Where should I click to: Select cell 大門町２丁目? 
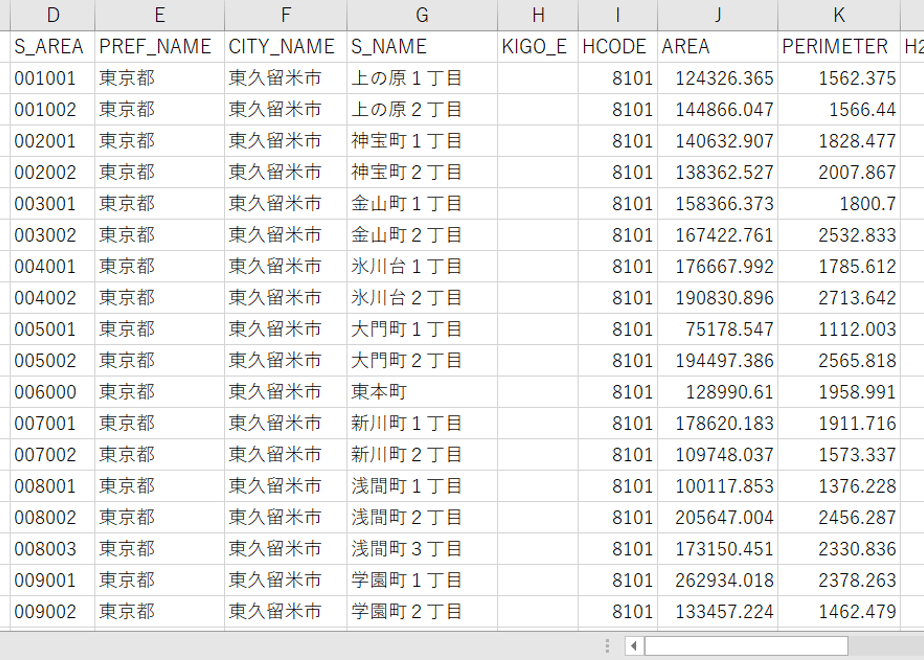pos(422,360)
